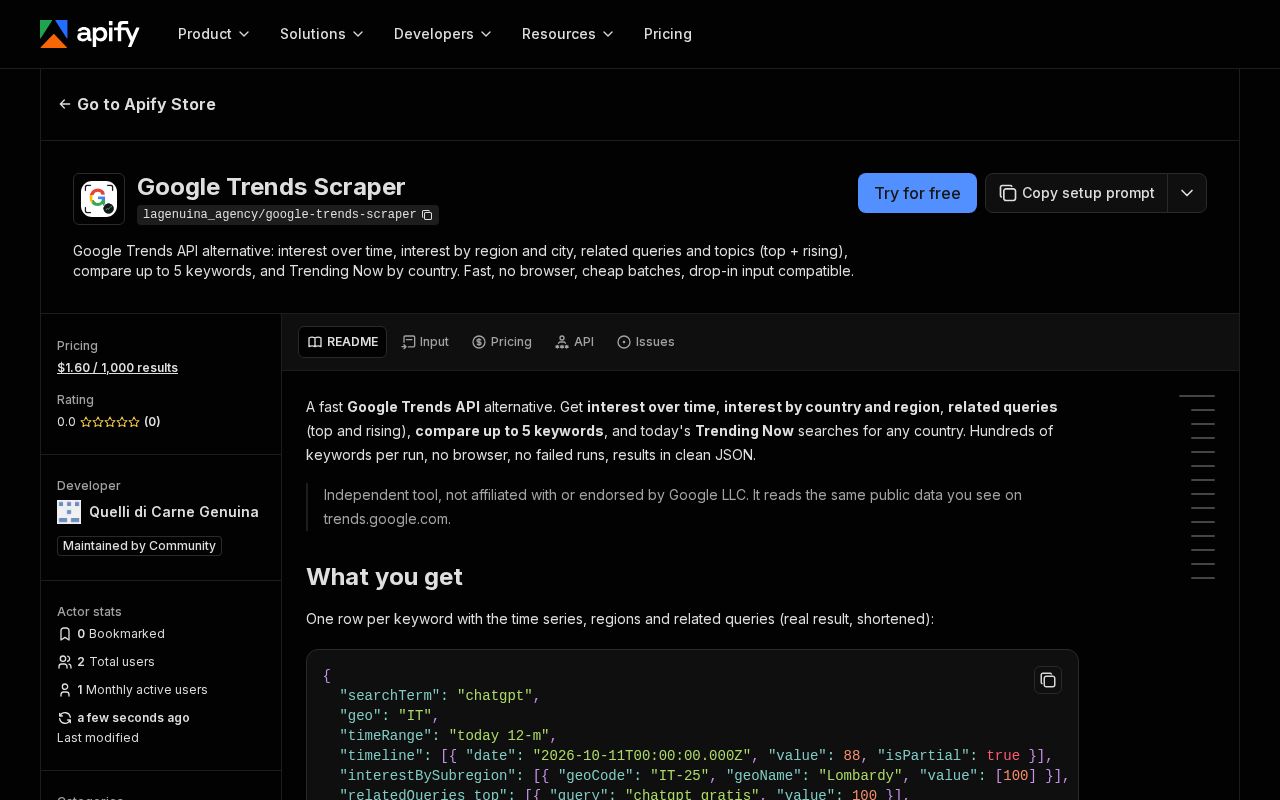Click the Quelli di Carne Genuina avatar
Viewport: 1280px width, 800px height.
69,512
